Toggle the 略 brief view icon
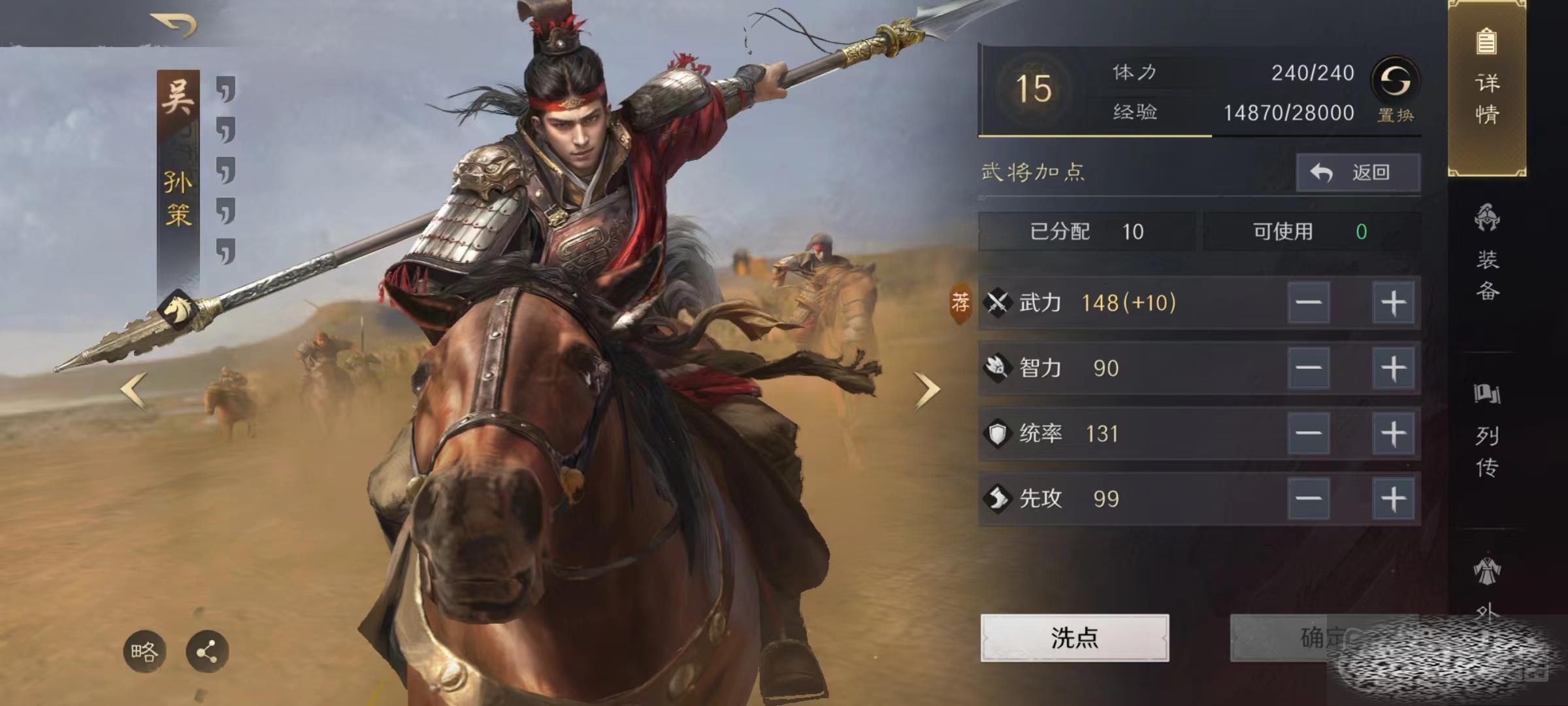This screenshot has width=1568, height=706. point(144,652)
